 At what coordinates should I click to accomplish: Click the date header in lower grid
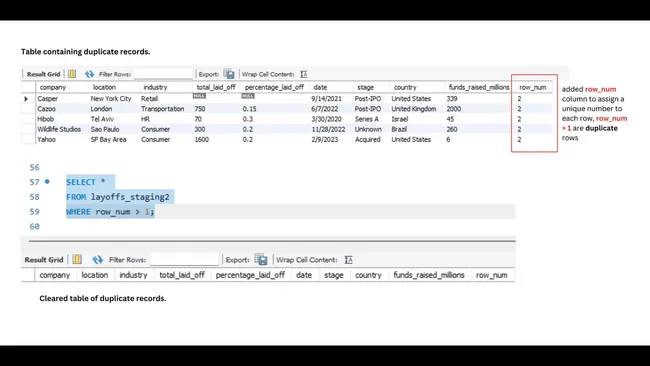pyautogui.click(x=304, y=275)
